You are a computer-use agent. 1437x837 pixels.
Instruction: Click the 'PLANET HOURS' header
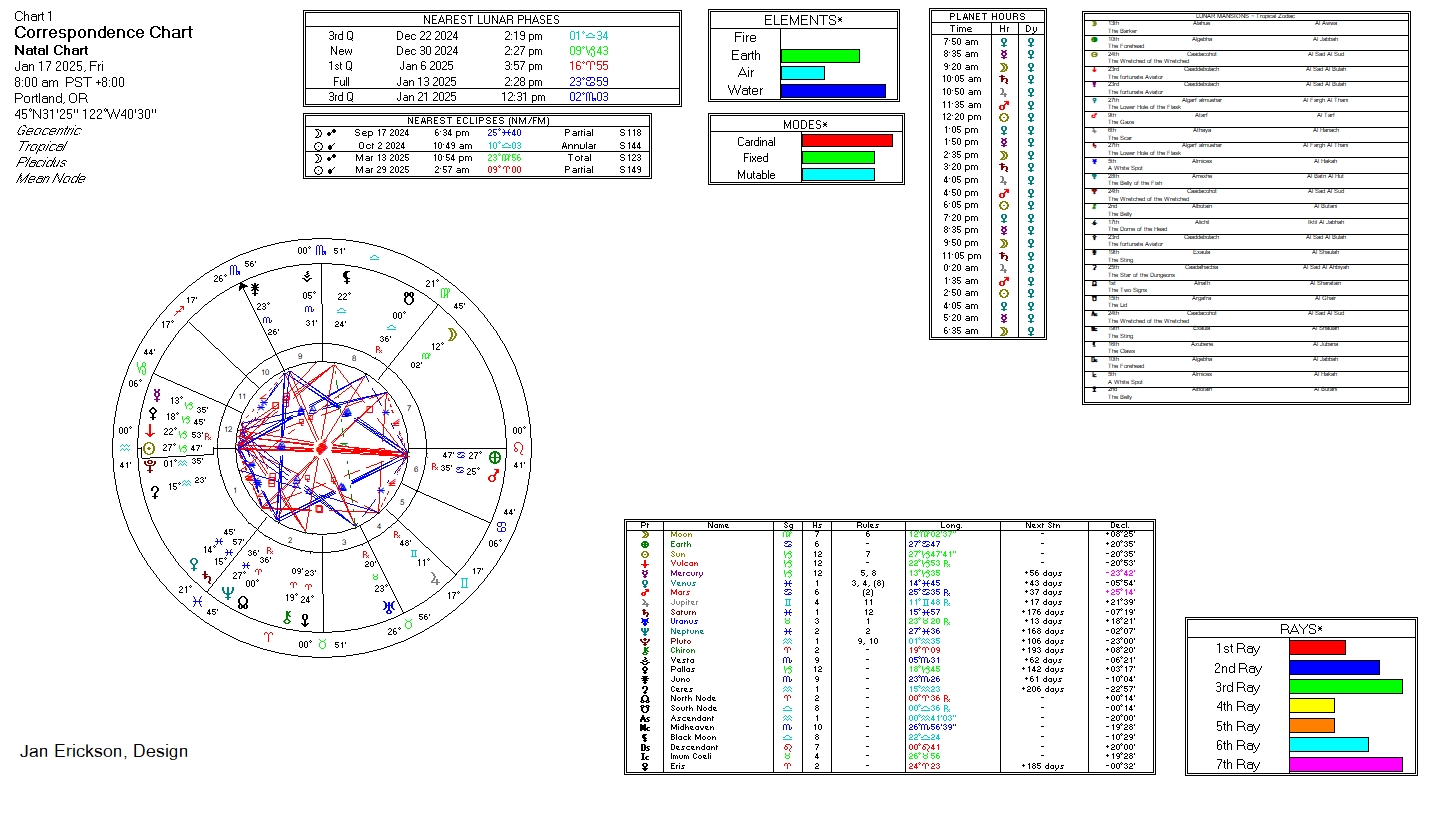[x=987, y=17]
